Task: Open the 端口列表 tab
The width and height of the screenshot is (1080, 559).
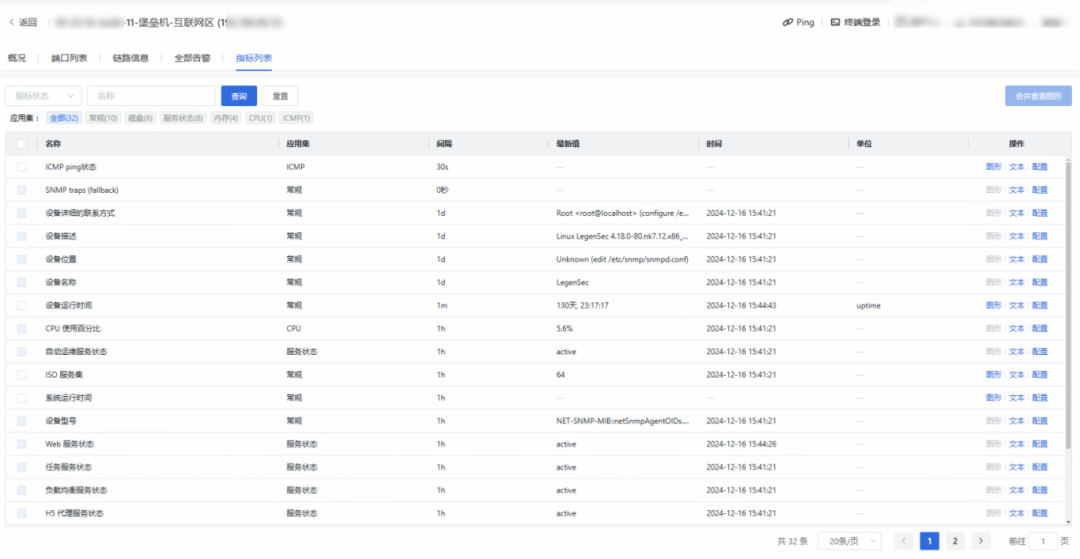Action: [x=69, y=59]
